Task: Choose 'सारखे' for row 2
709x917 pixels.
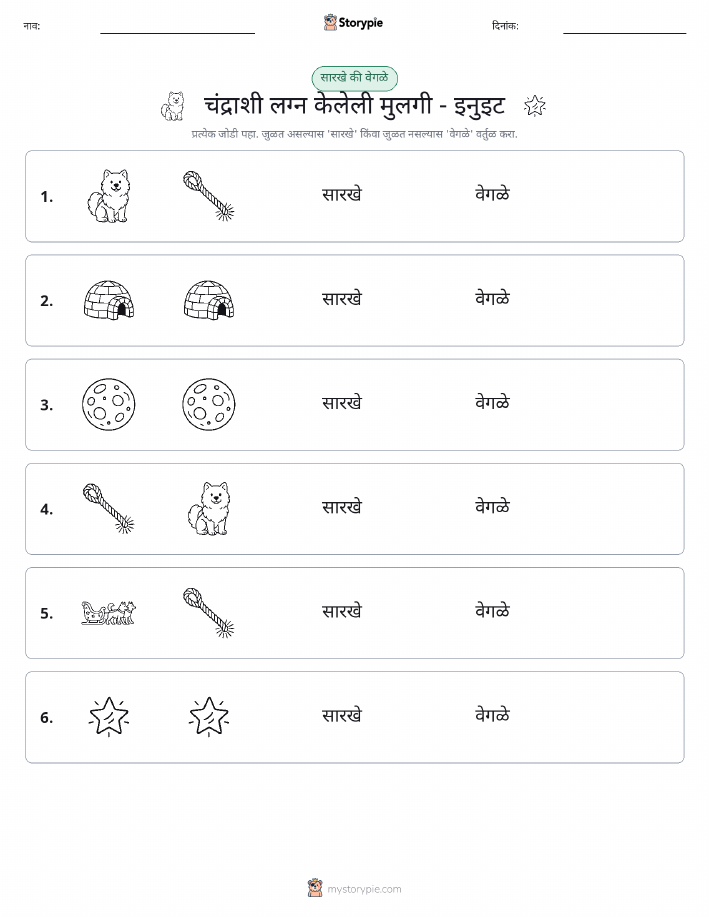Action: 342,299
